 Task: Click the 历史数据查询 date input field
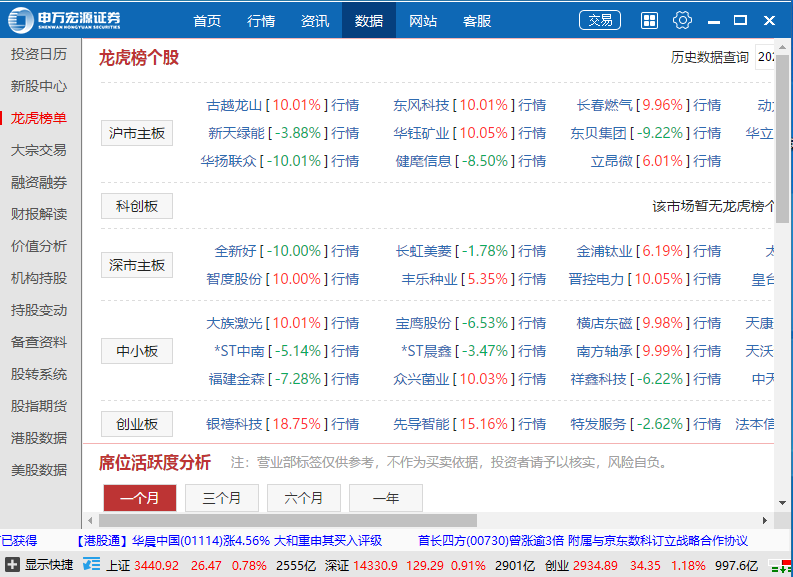tap(765, 57)
